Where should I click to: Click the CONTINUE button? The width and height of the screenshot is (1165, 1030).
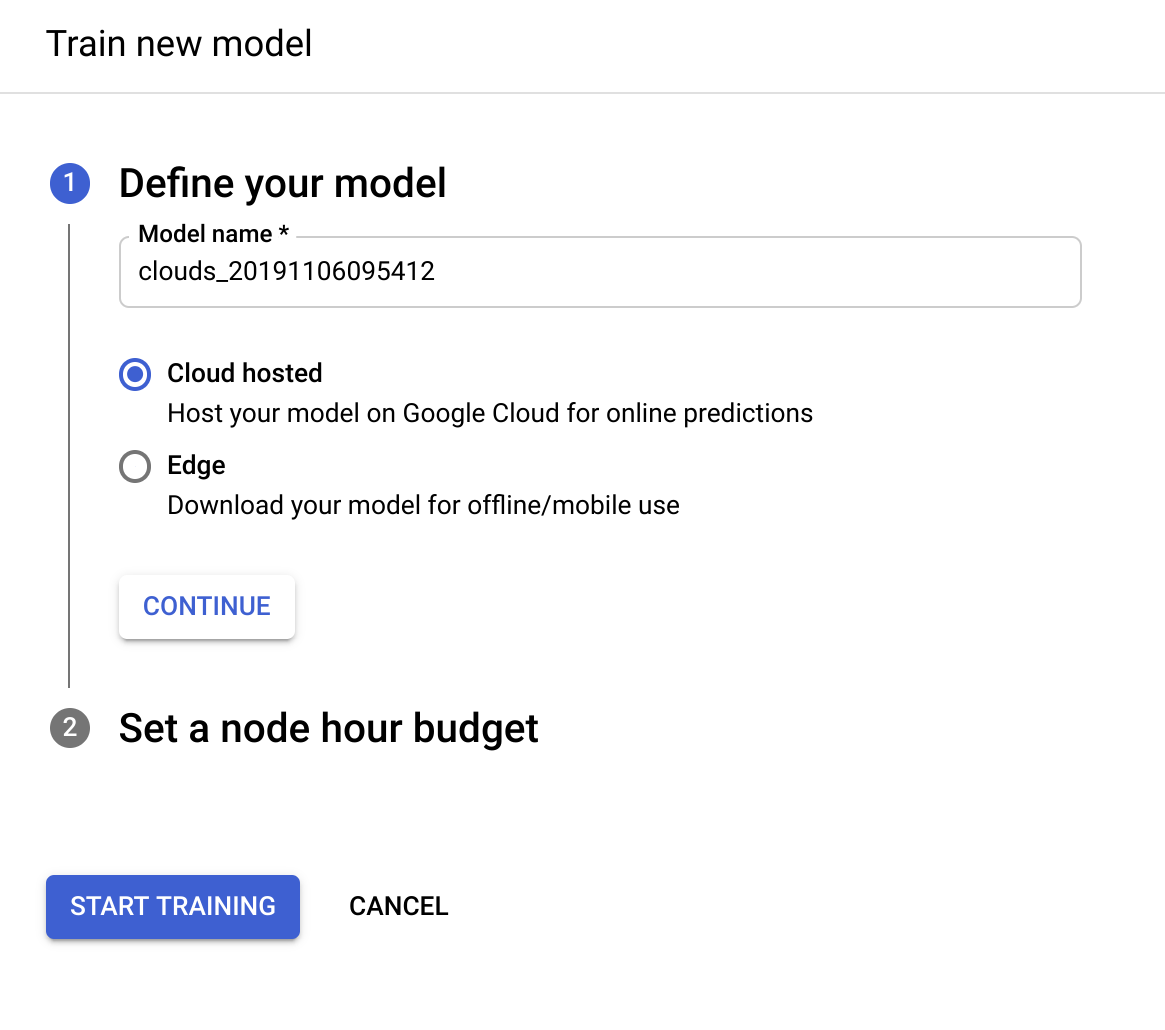tap(206, 606)
